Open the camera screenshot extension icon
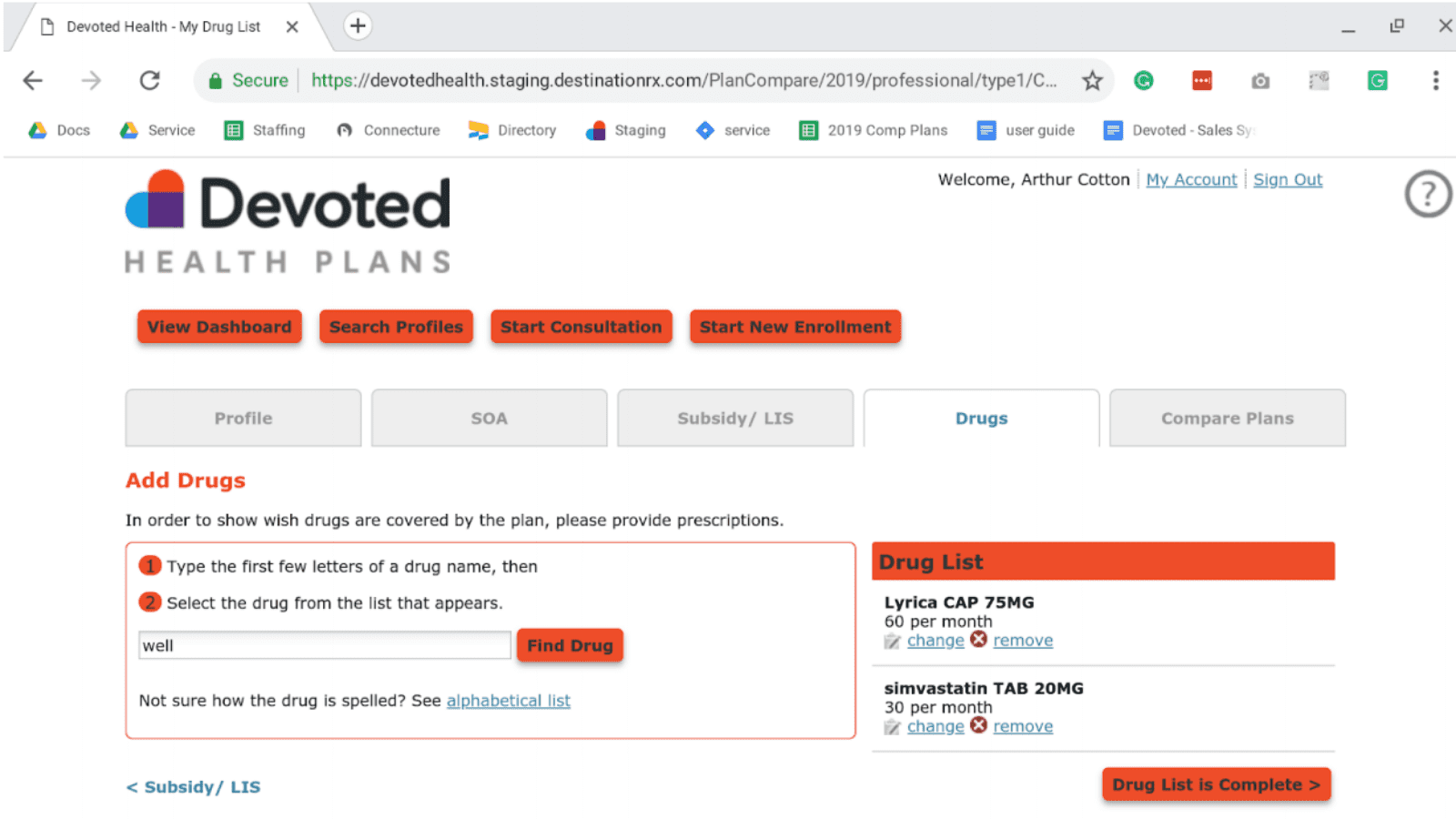The height and width of the screenshot is (819, 1456). [1260, 81]
